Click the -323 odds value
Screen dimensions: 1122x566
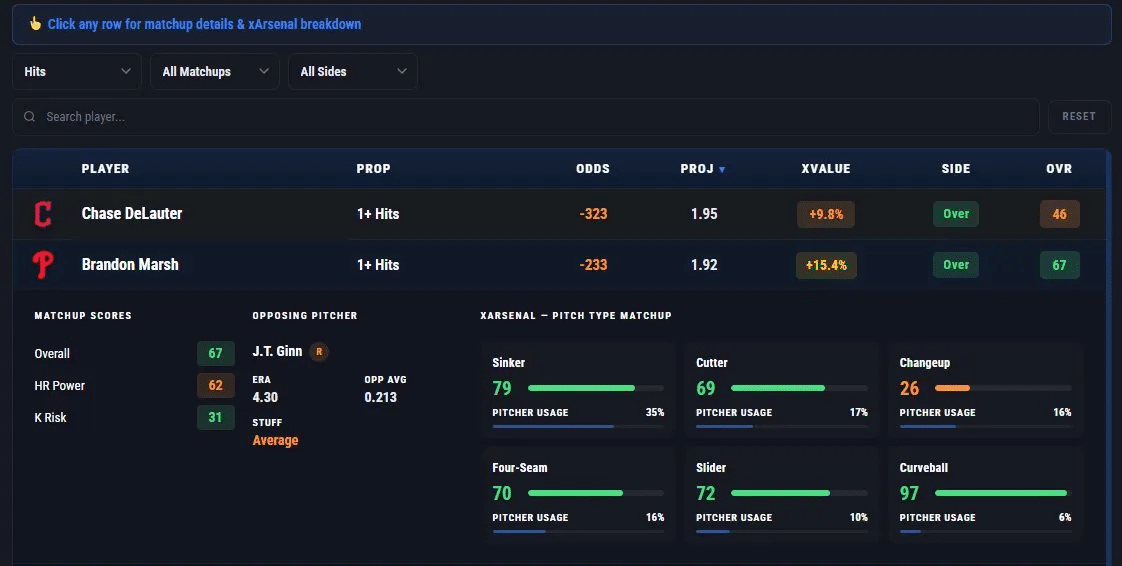tap(593, 214)
